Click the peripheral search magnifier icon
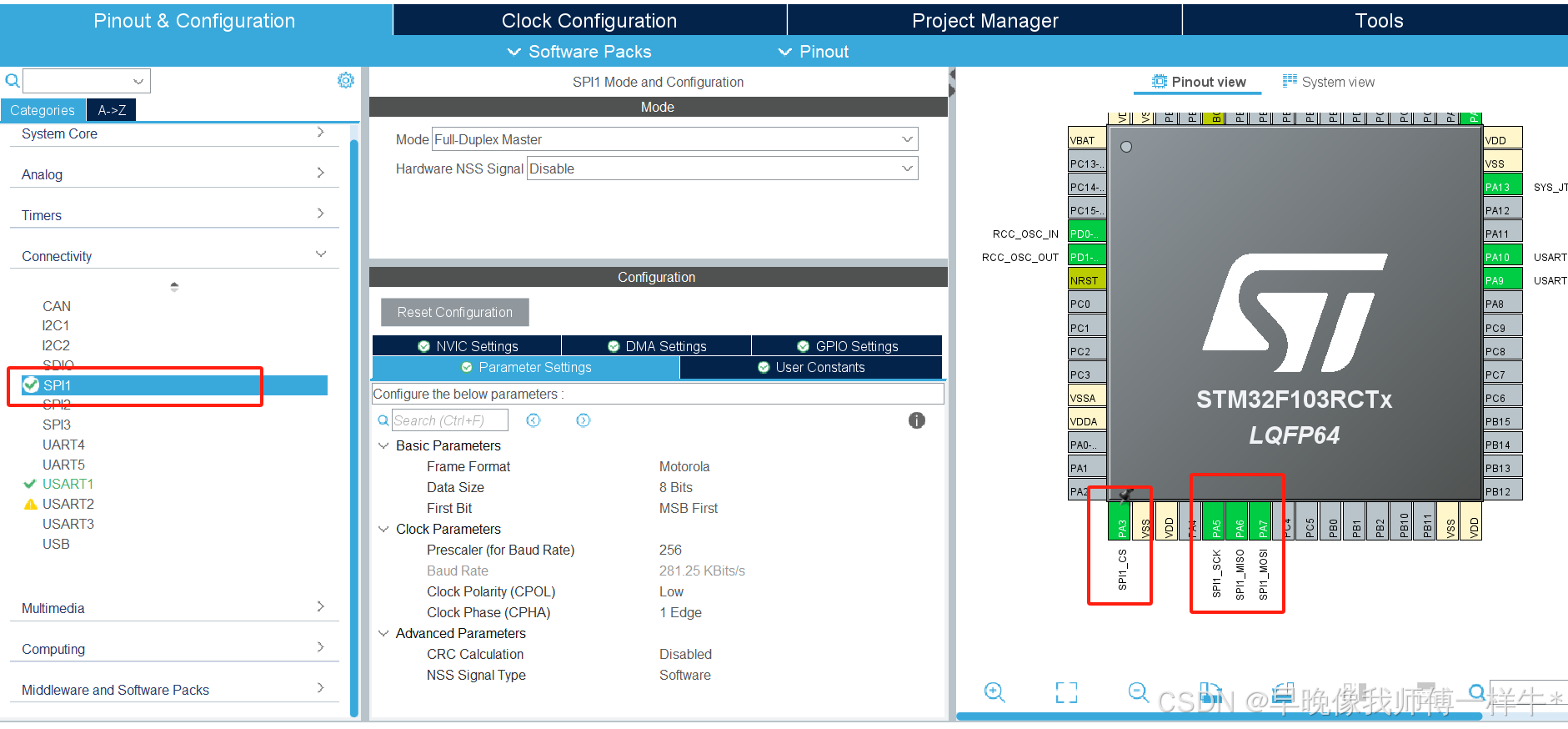The width and height of the screenshot is (1568, 729). point(13,81)
